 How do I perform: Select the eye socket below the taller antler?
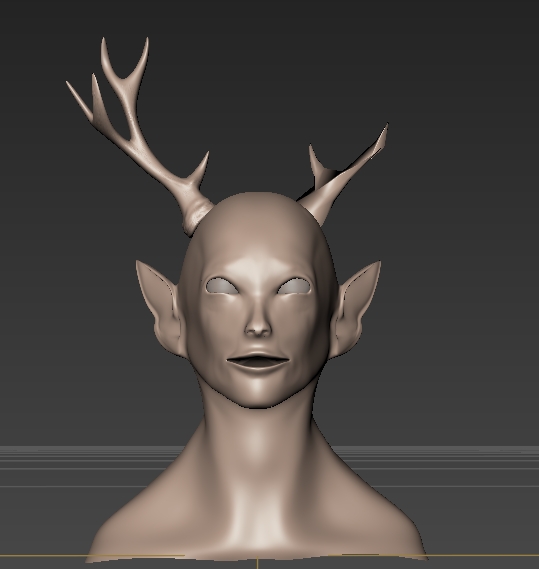222,286
